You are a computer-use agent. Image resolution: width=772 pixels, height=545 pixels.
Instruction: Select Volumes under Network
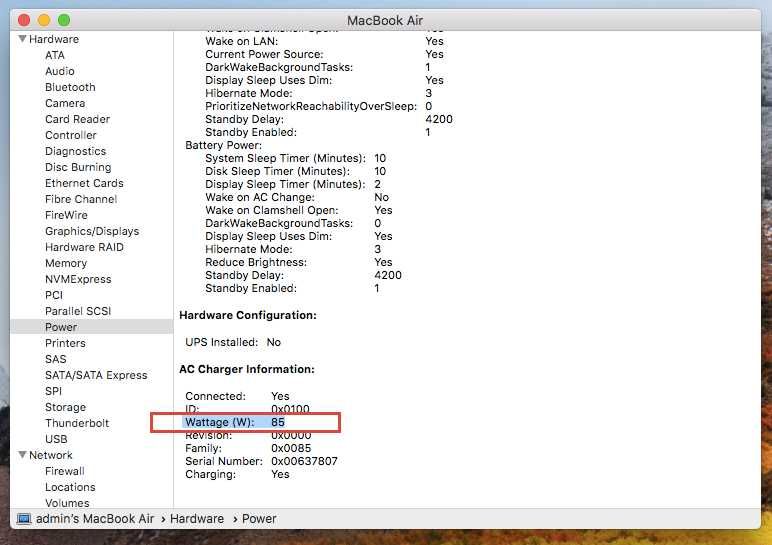pyautogui.click(x=67, y=503)
